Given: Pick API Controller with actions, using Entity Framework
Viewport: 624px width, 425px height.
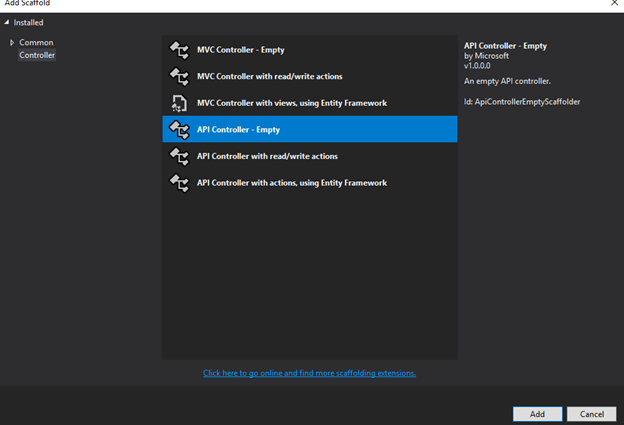Looking at the screenshot, I should pos(310,183).
